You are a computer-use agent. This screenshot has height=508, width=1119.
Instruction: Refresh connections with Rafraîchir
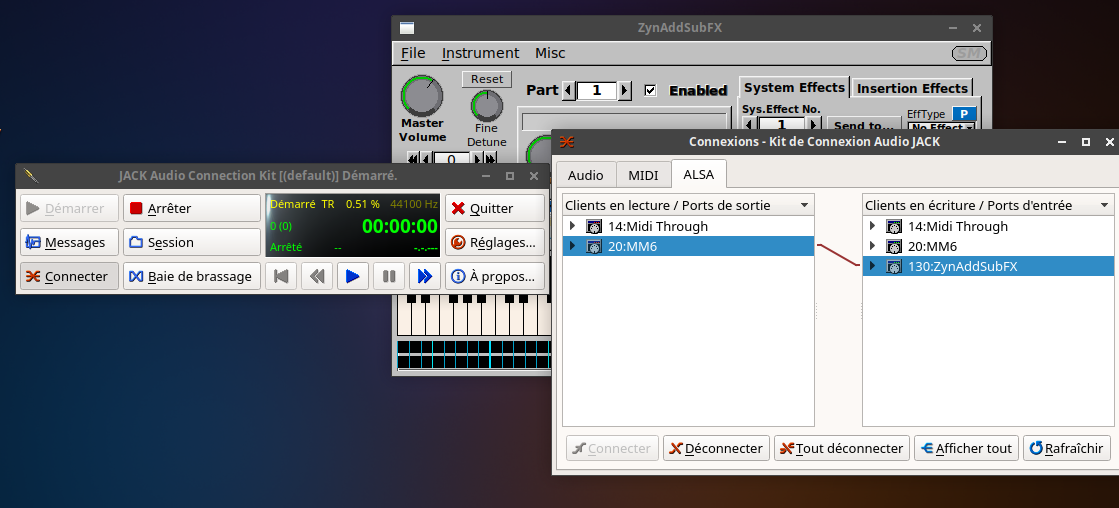pos(1067,448)
